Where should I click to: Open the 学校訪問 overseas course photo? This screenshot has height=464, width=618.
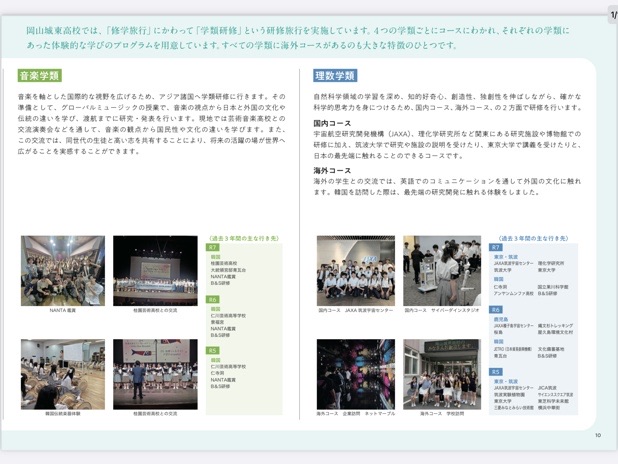click(442, 374)
